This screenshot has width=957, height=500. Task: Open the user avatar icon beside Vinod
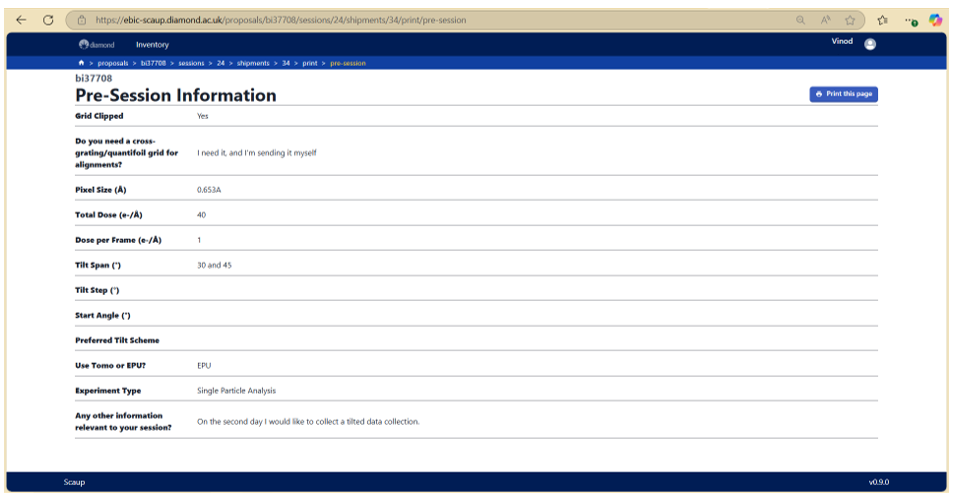coord(870,44)
